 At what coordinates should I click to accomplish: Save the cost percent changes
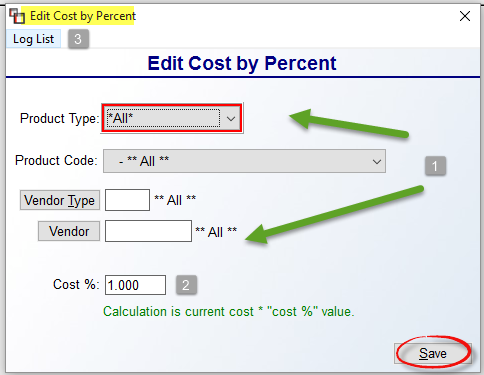(x=433, y=353)
